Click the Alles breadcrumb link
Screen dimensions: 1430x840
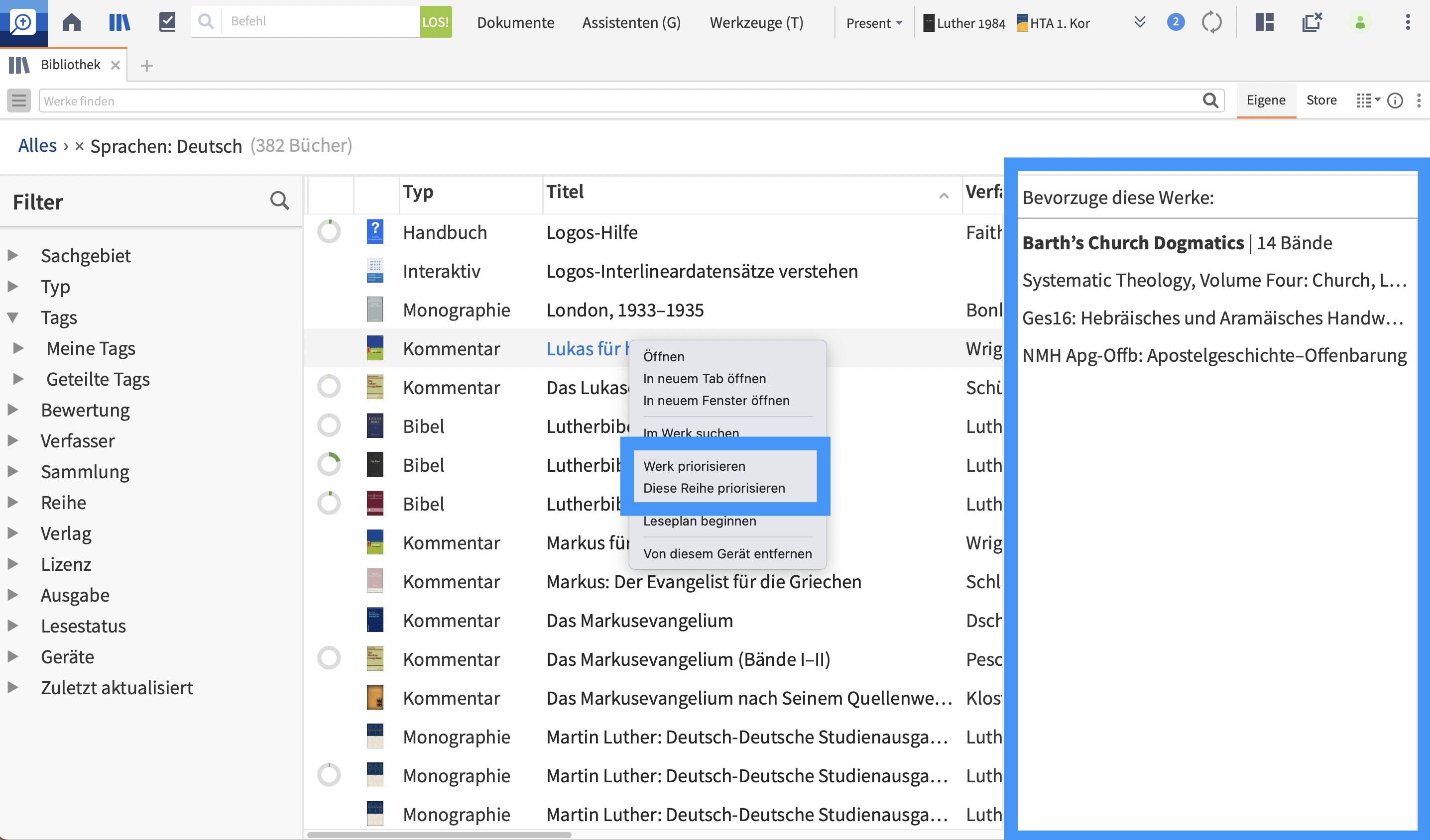37,146
